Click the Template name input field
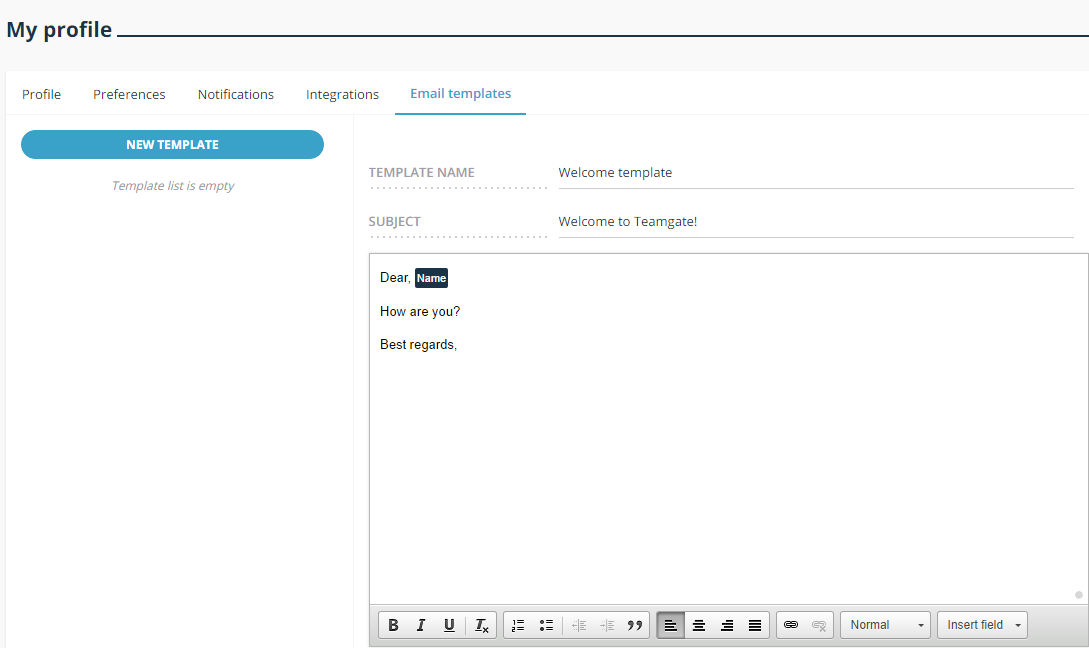The height and width of the screenshot is (648, 1089). tap(816, 173)
